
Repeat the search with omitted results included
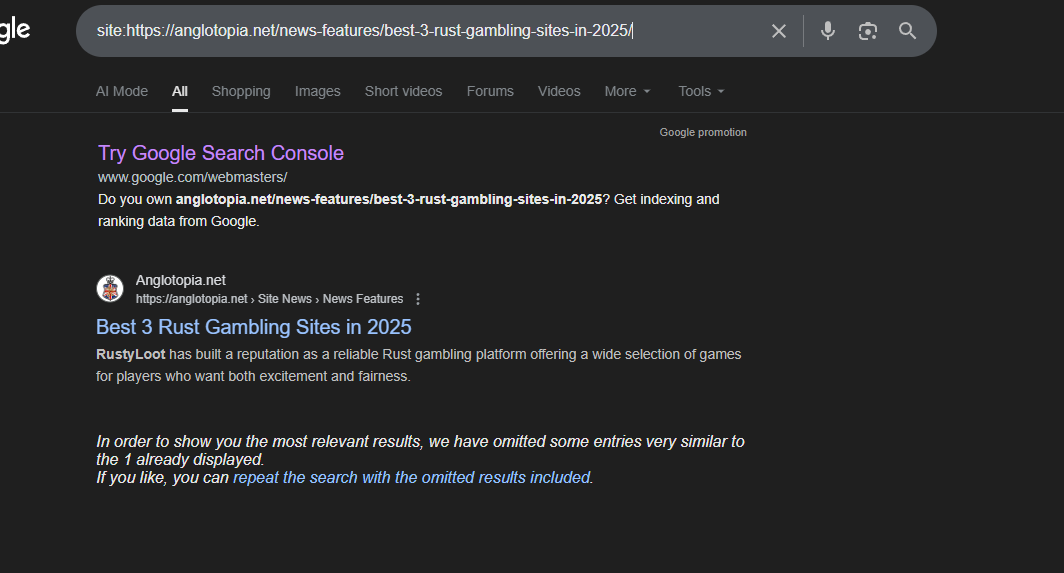(412, 477)
